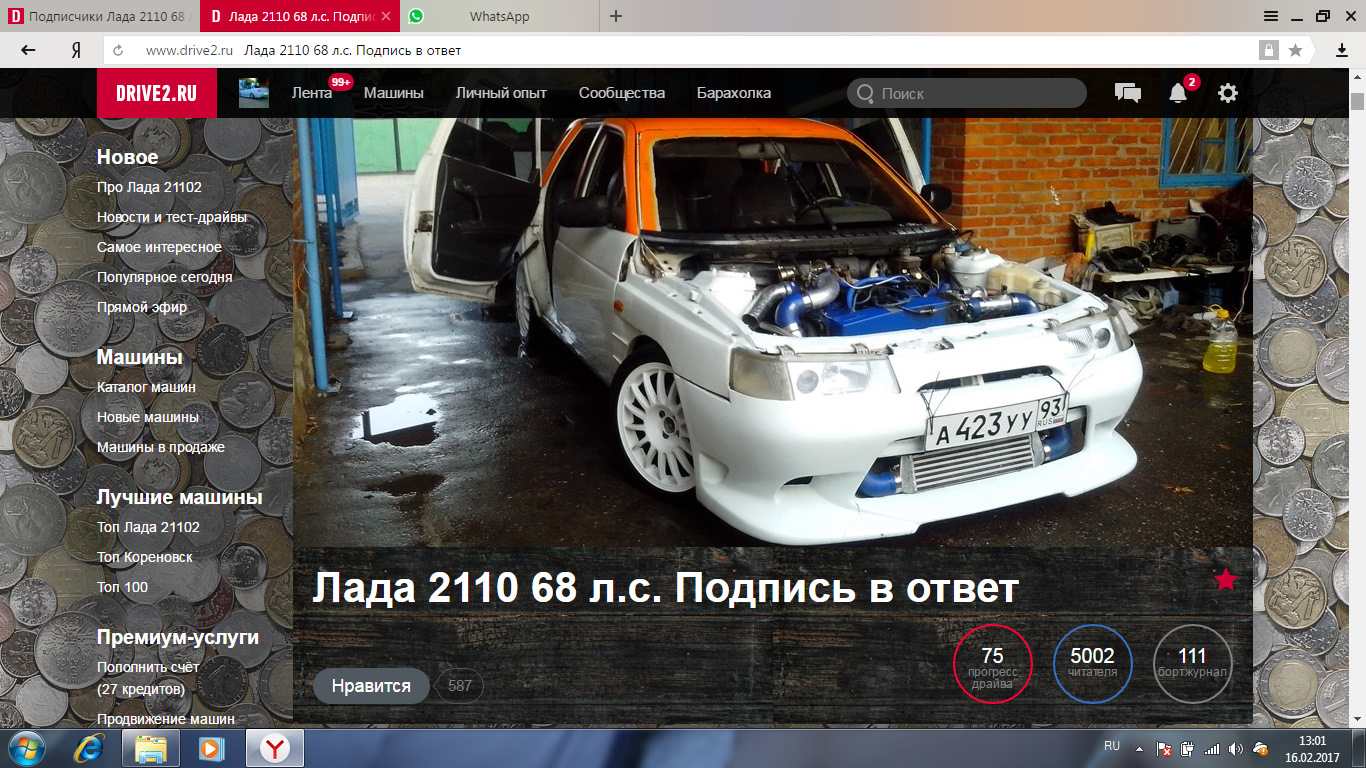Open the Про Лада 21102 link
Screen dimensions: 1366x768
point(149,187)
